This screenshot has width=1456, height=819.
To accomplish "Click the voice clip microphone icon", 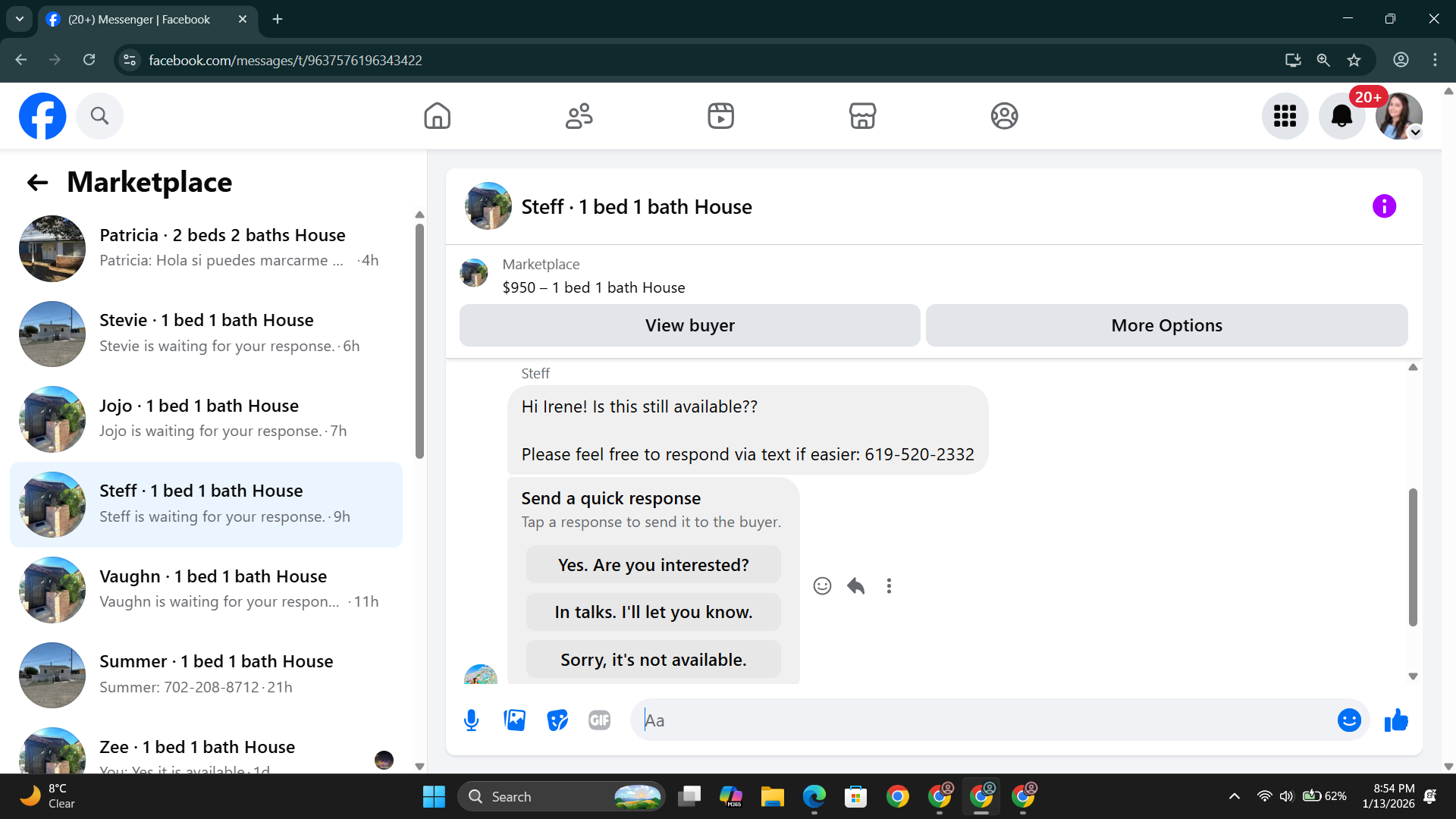I will click(471, 720).
